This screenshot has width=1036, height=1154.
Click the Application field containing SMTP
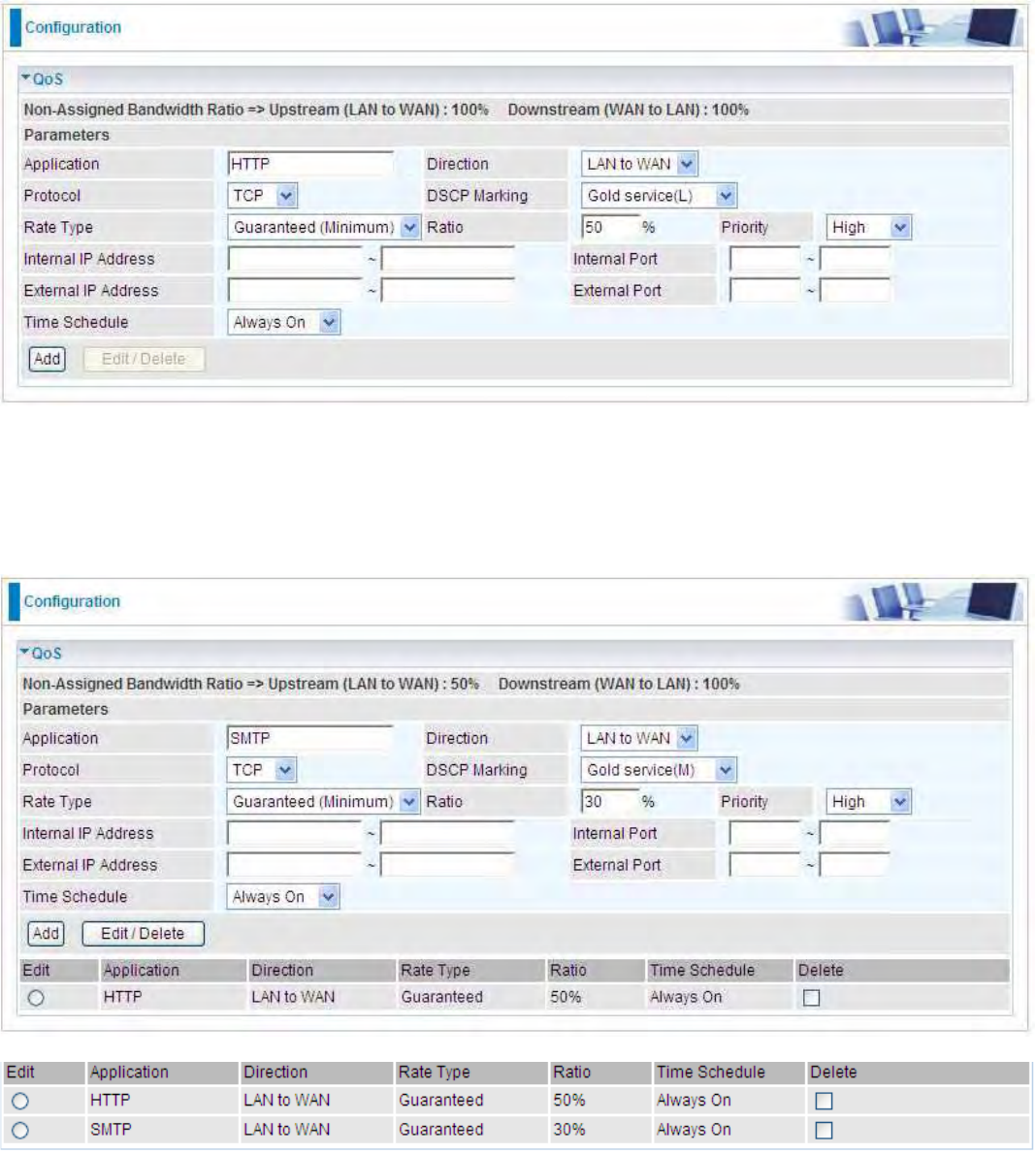(x=309, y=738)
